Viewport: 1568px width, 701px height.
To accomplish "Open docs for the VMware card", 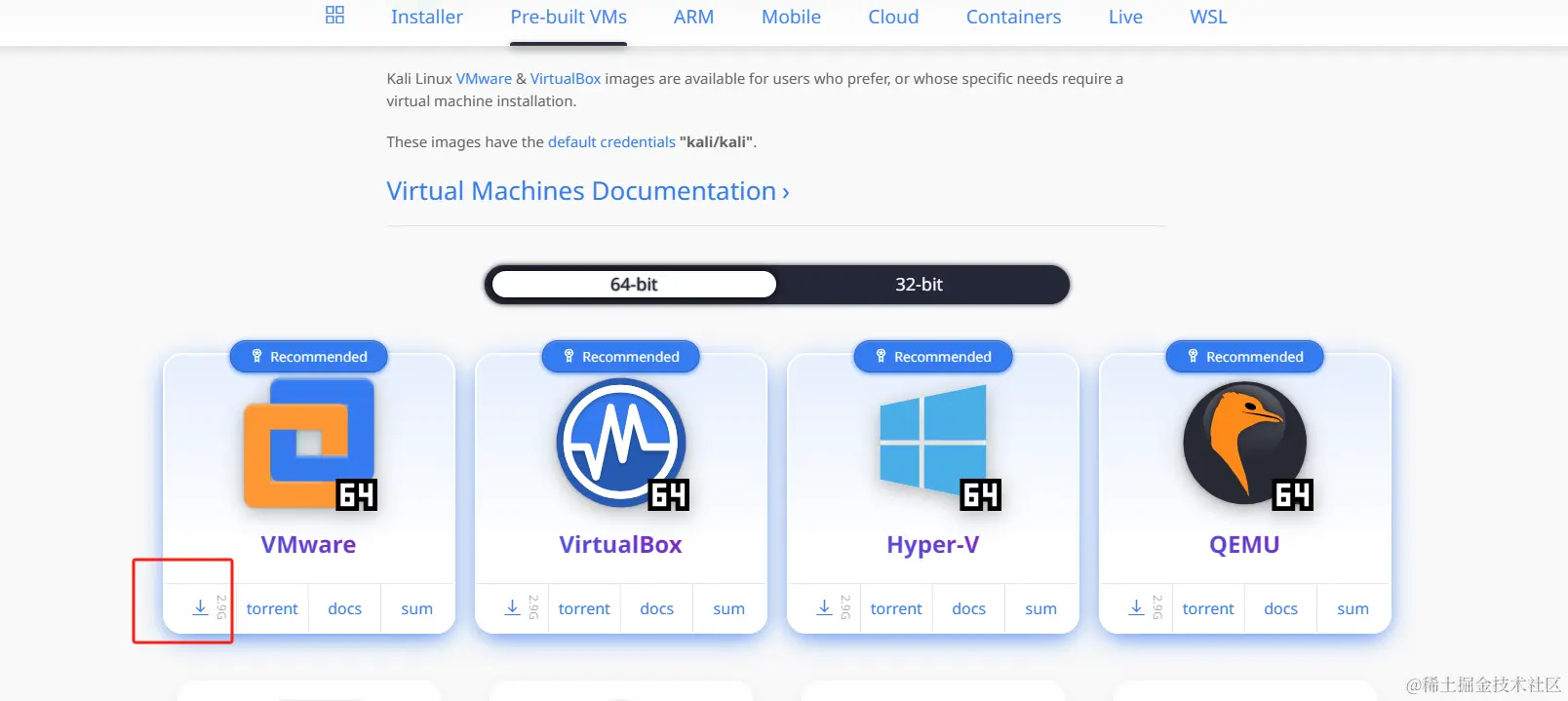I will (344, 608).
